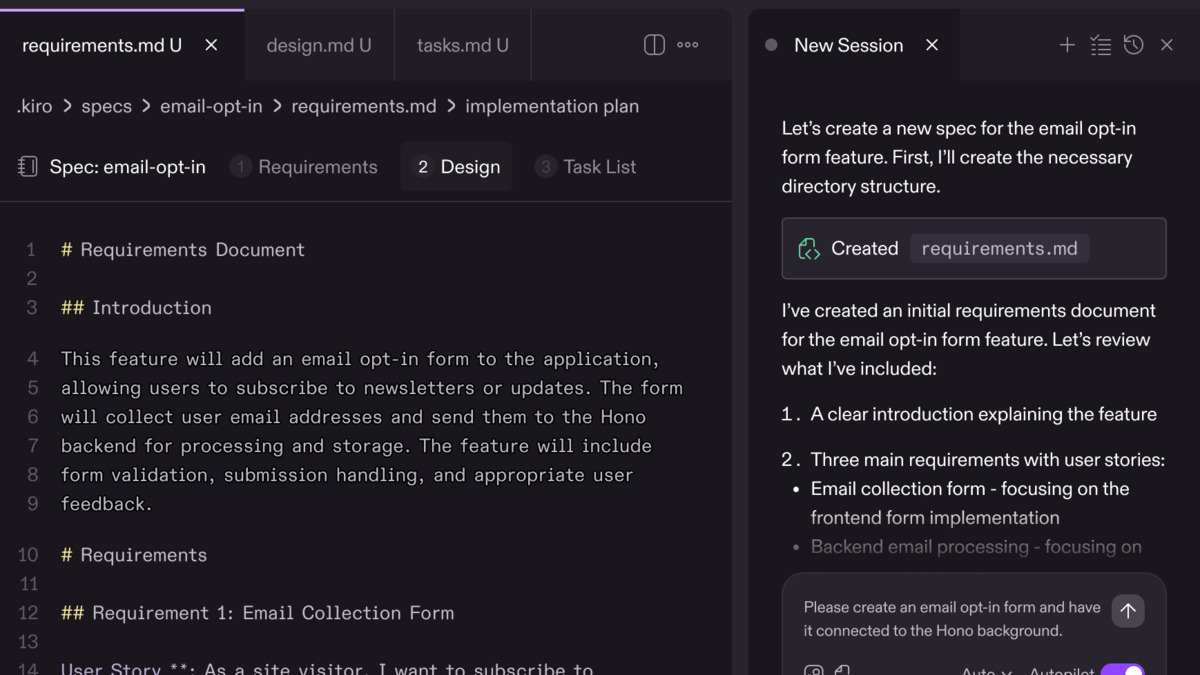Click the new session plus icon
1200x675 pixels.
click(1067, 45)
